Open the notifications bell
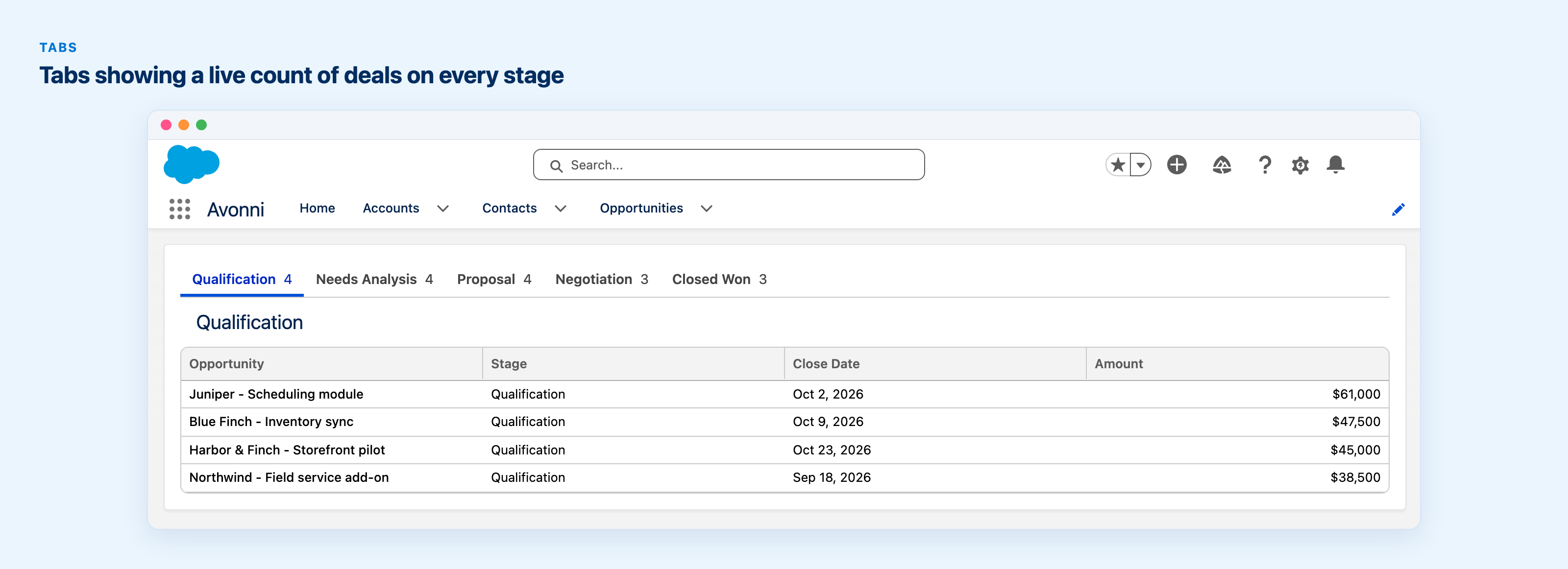 [x=1335, y=165]
